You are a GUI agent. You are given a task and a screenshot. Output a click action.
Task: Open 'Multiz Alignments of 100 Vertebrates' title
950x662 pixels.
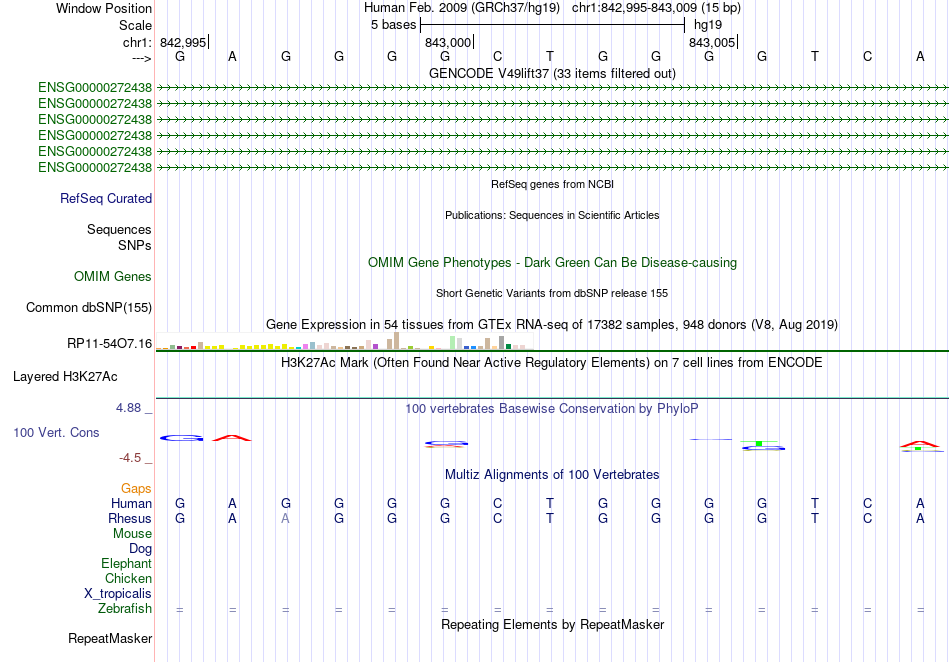[552, 475]
